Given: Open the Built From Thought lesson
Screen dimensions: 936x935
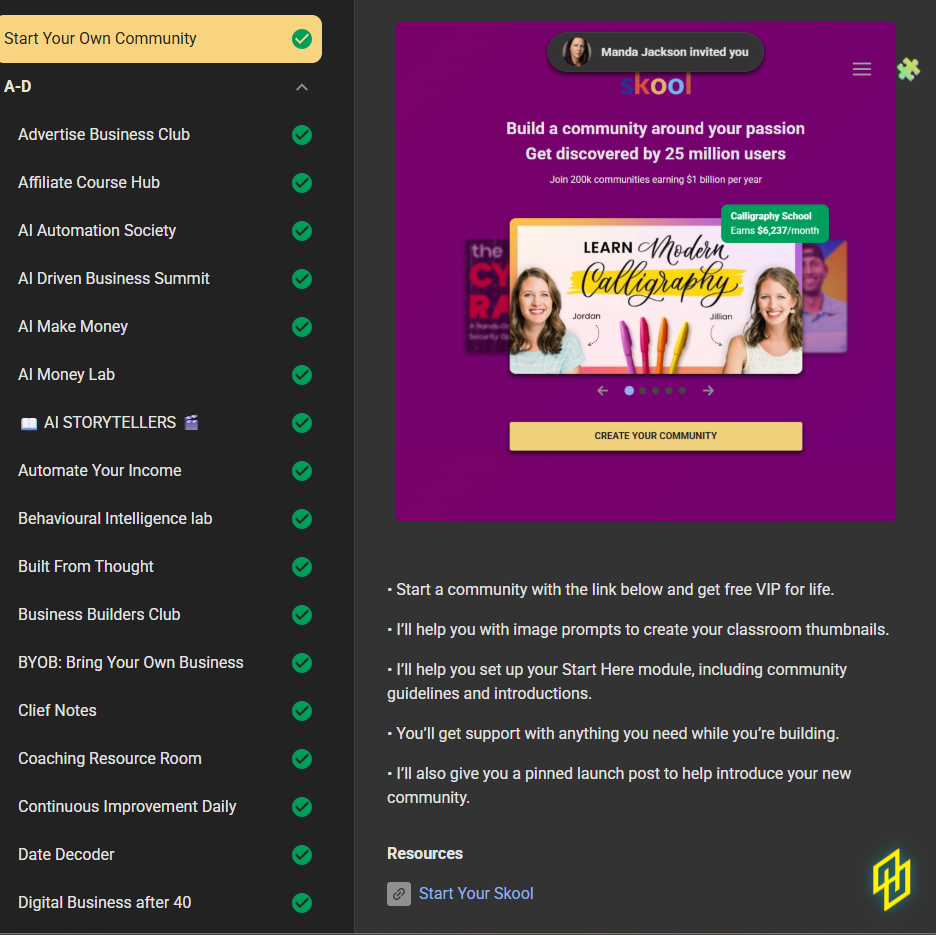Looking at the screenshot, I should click(x=86, y=567).
